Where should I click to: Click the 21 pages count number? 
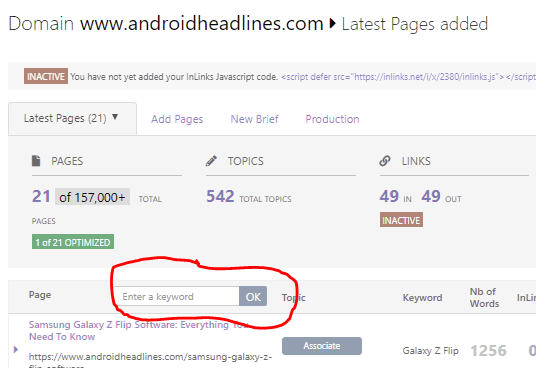[41, 196]
